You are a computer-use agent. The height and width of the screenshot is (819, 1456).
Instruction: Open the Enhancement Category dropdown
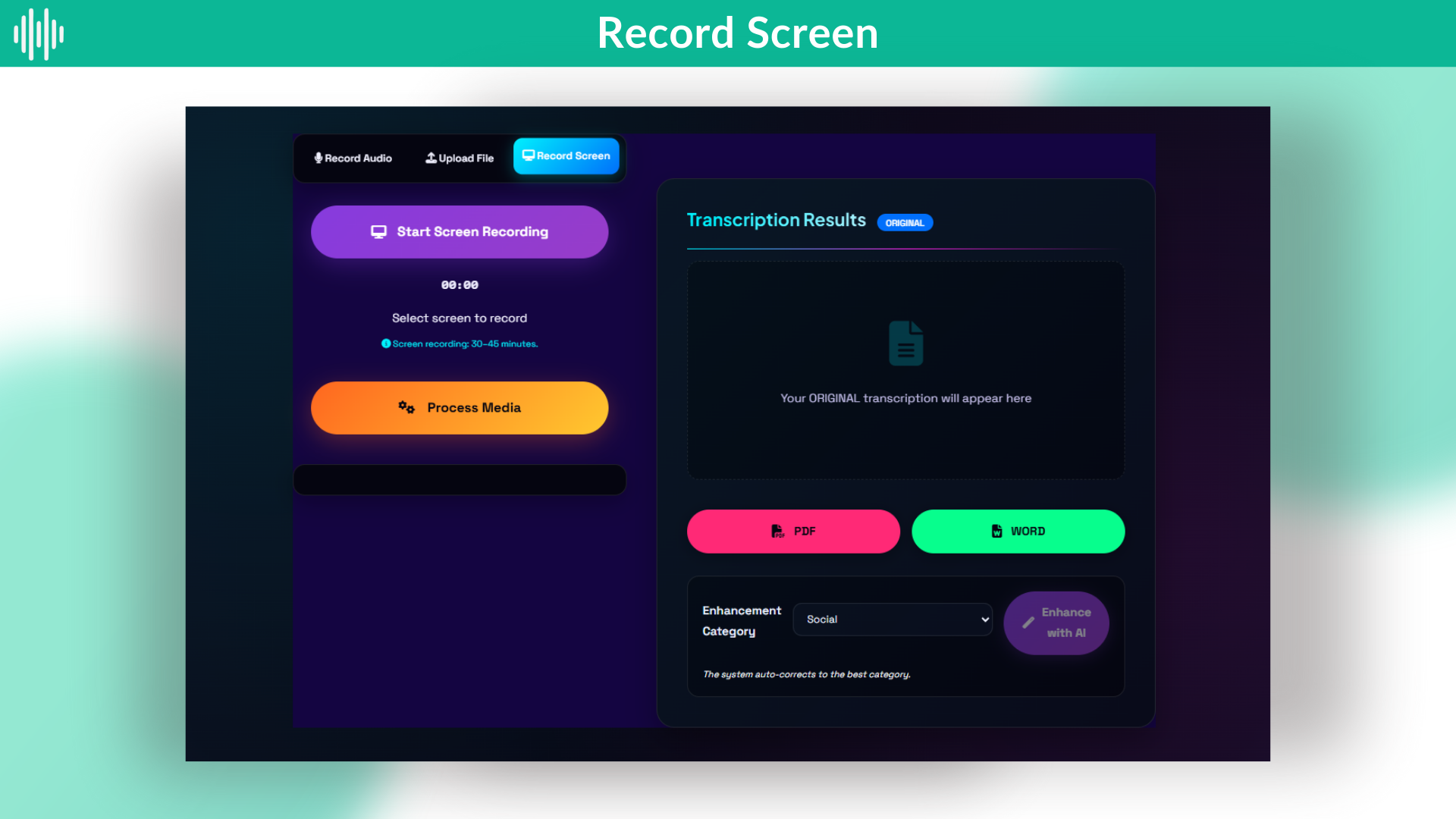coord(892,620)
